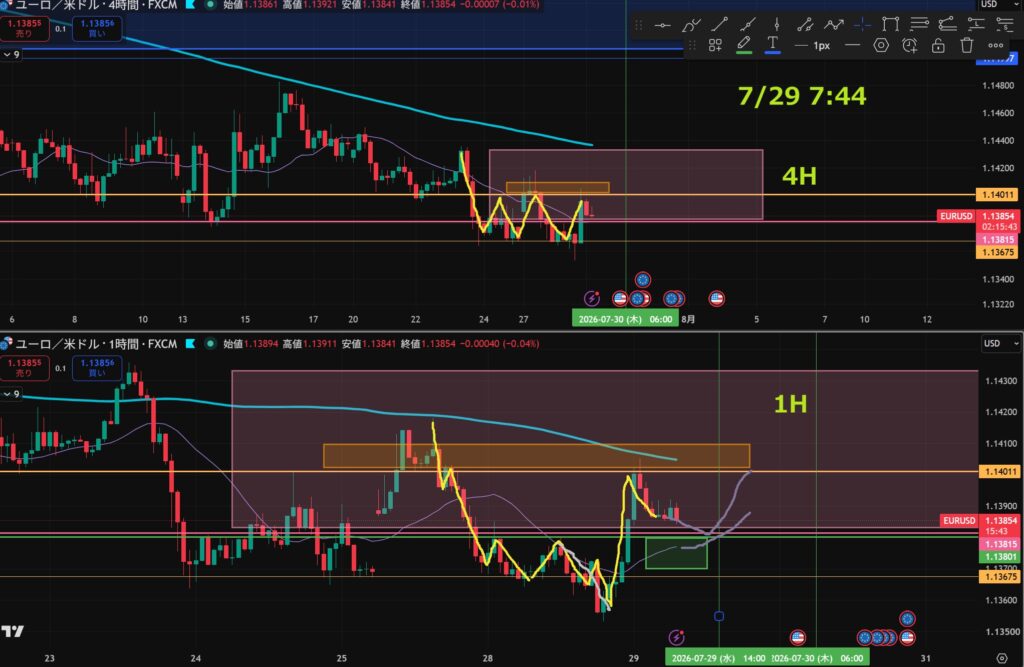Viewport: 1024px width, 667px height.
Task: Click the market status dot on 4-hour chart
Action: pyautogui.click(x=210, y=5)
